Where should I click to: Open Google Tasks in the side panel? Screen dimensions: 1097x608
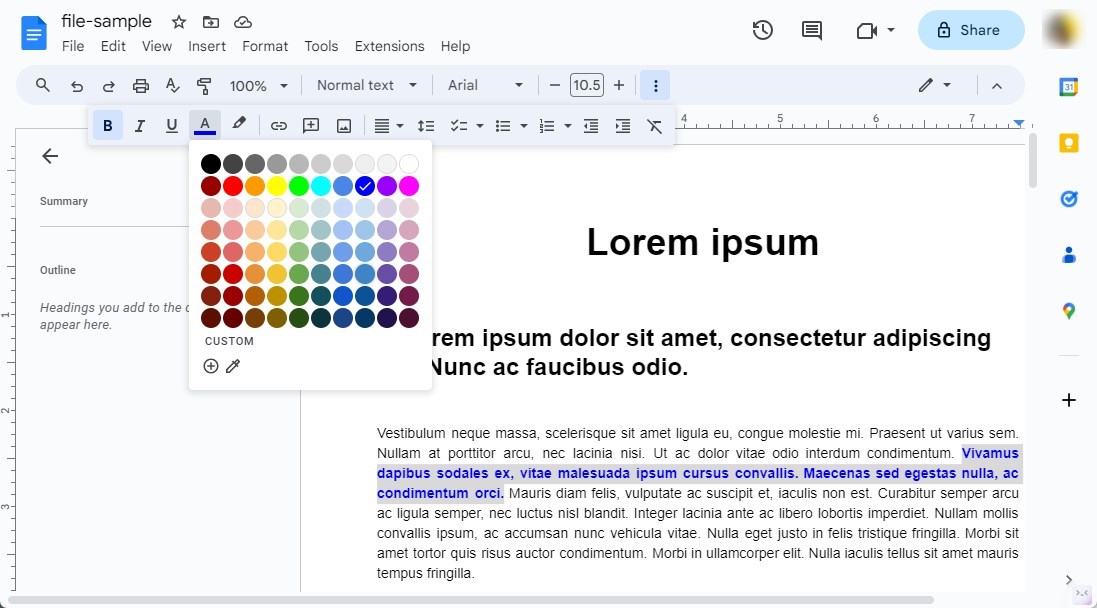coord(1068,198)
